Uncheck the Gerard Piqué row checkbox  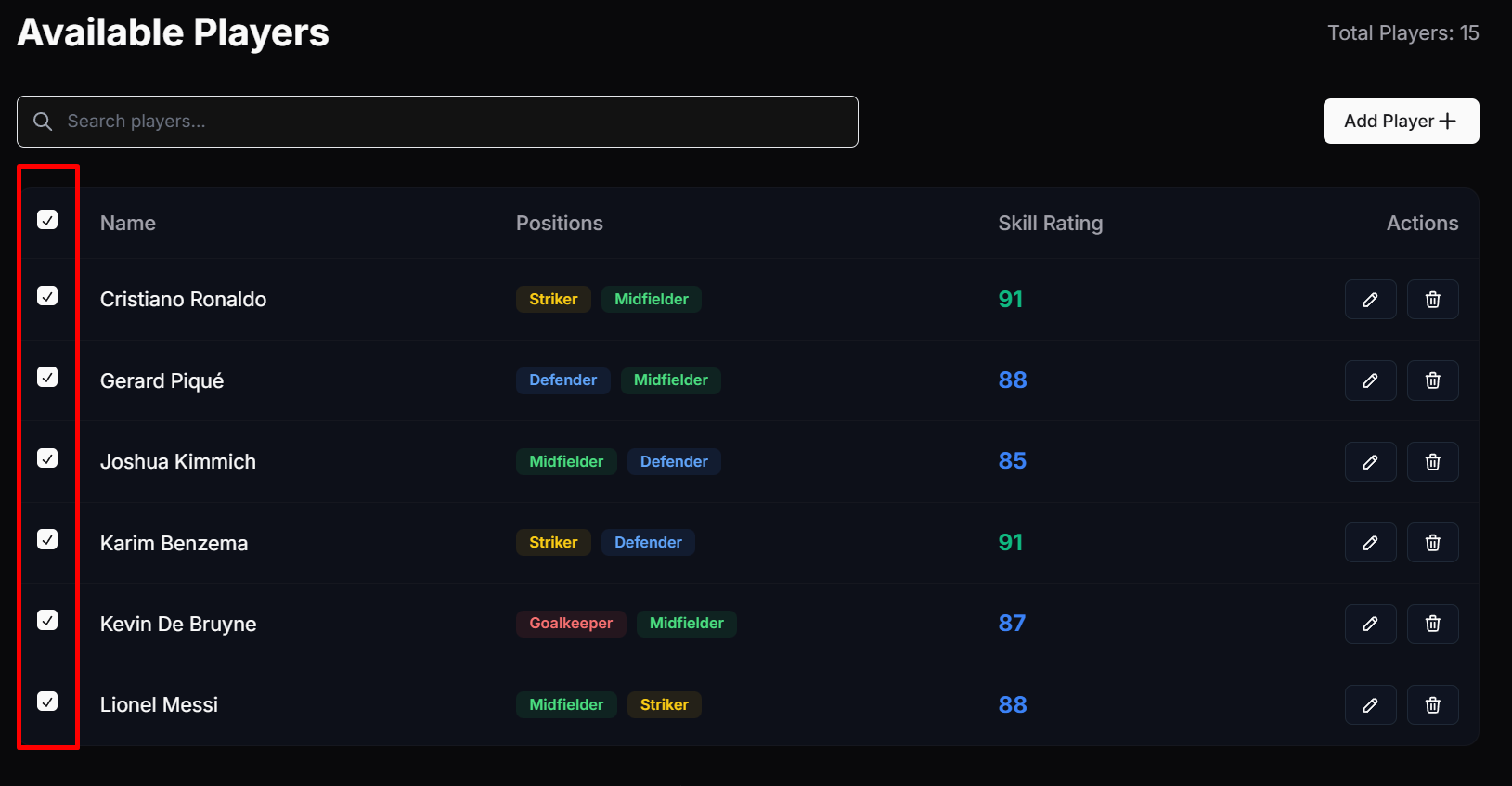47,377
